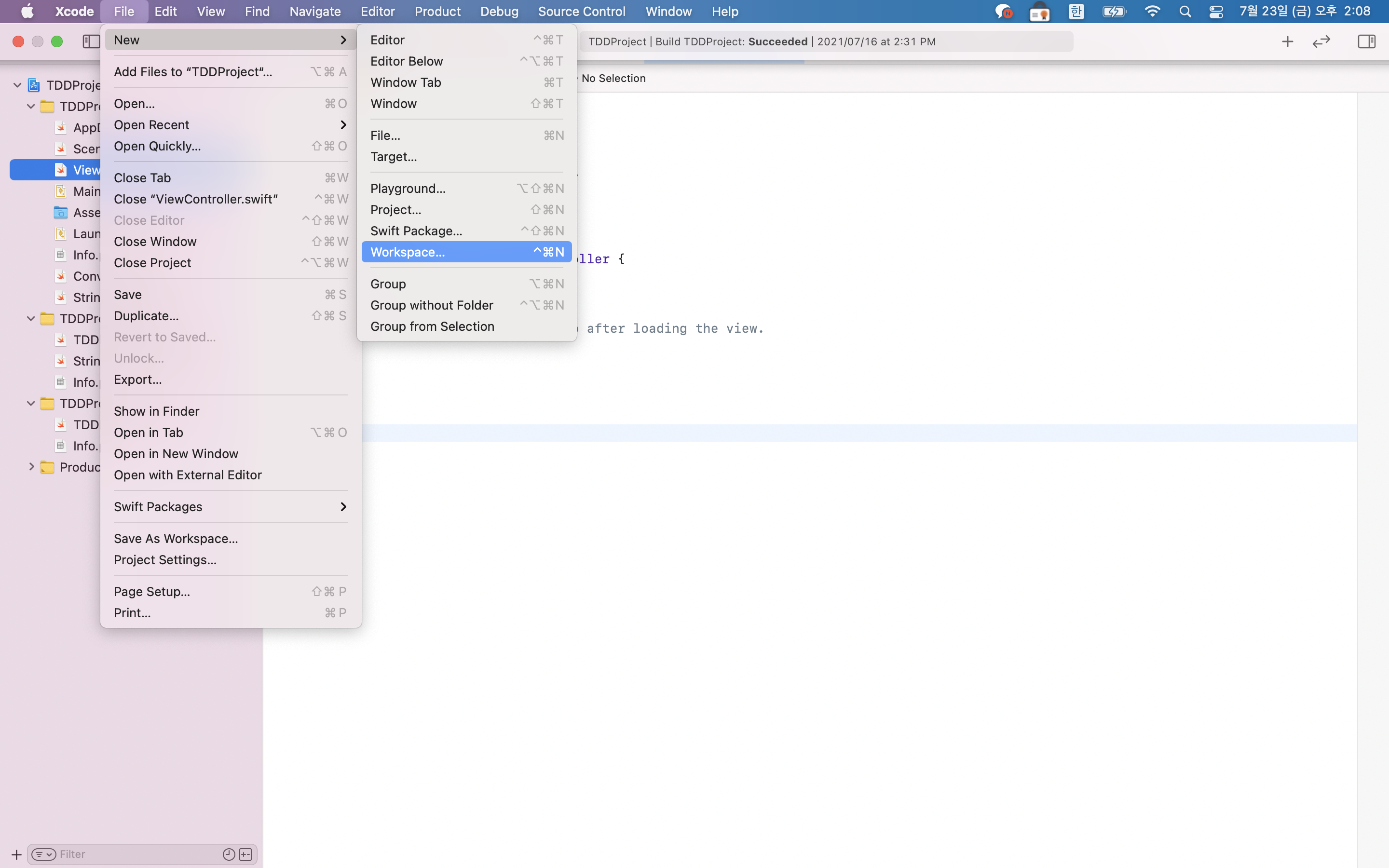Click the Wi-Fi status icon
The image size is (1389, 868).
[x=1152, y=12]
